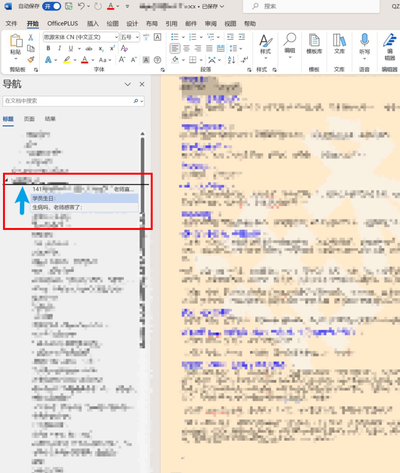Select the 学员生日 heading in navigation

point(85,198)
